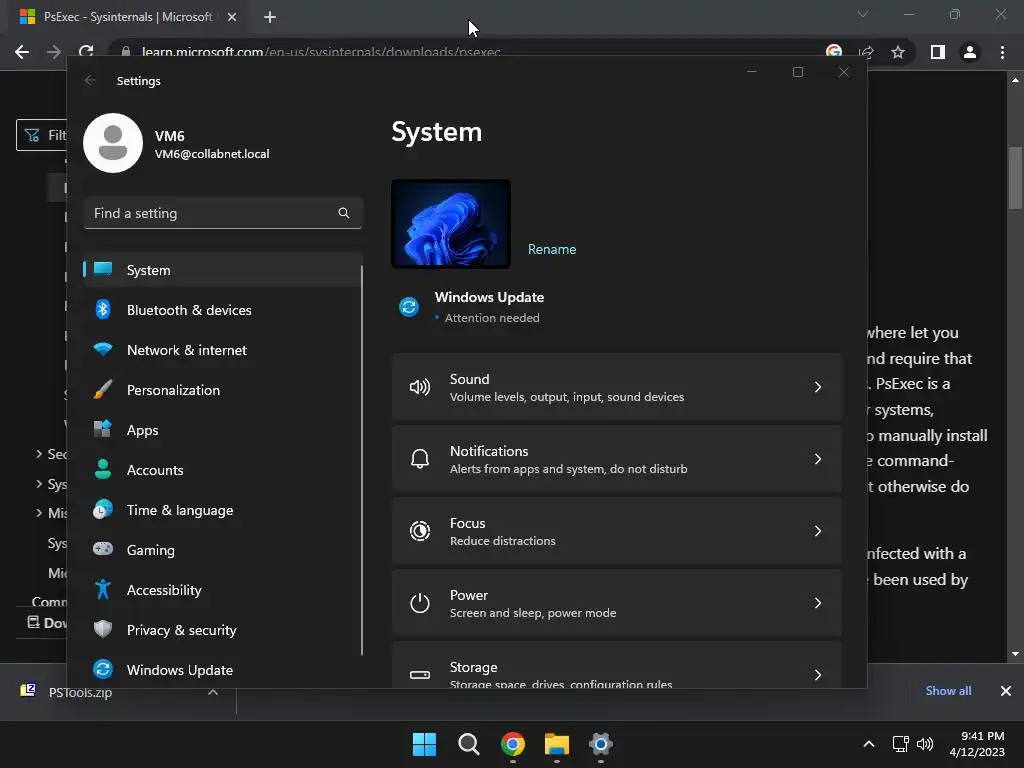Show hidden system tray icons
Screen dimensions: 1024x768
869,744
